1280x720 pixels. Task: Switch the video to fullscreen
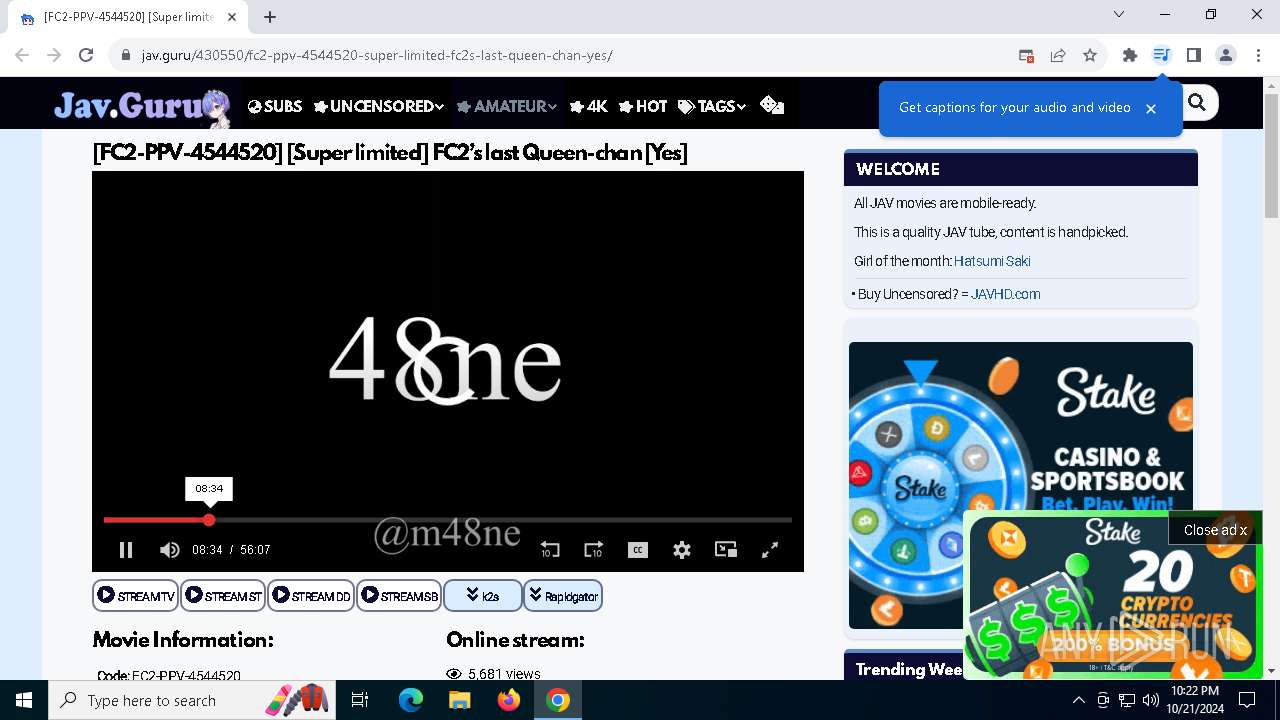(x=770, y=550)
